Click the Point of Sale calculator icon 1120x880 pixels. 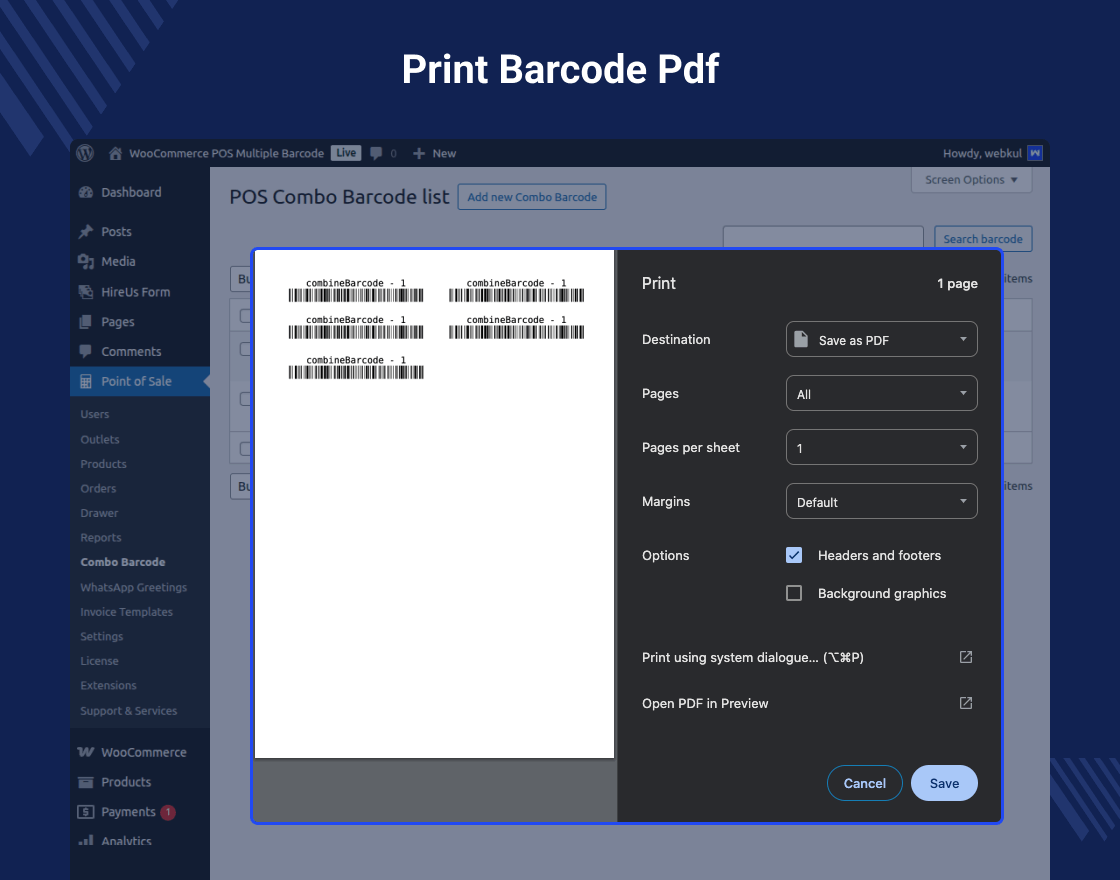(x=86, y=381)
